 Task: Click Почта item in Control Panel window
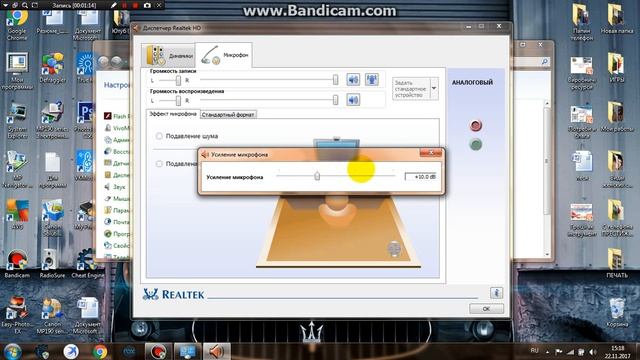tap(117, 222)
